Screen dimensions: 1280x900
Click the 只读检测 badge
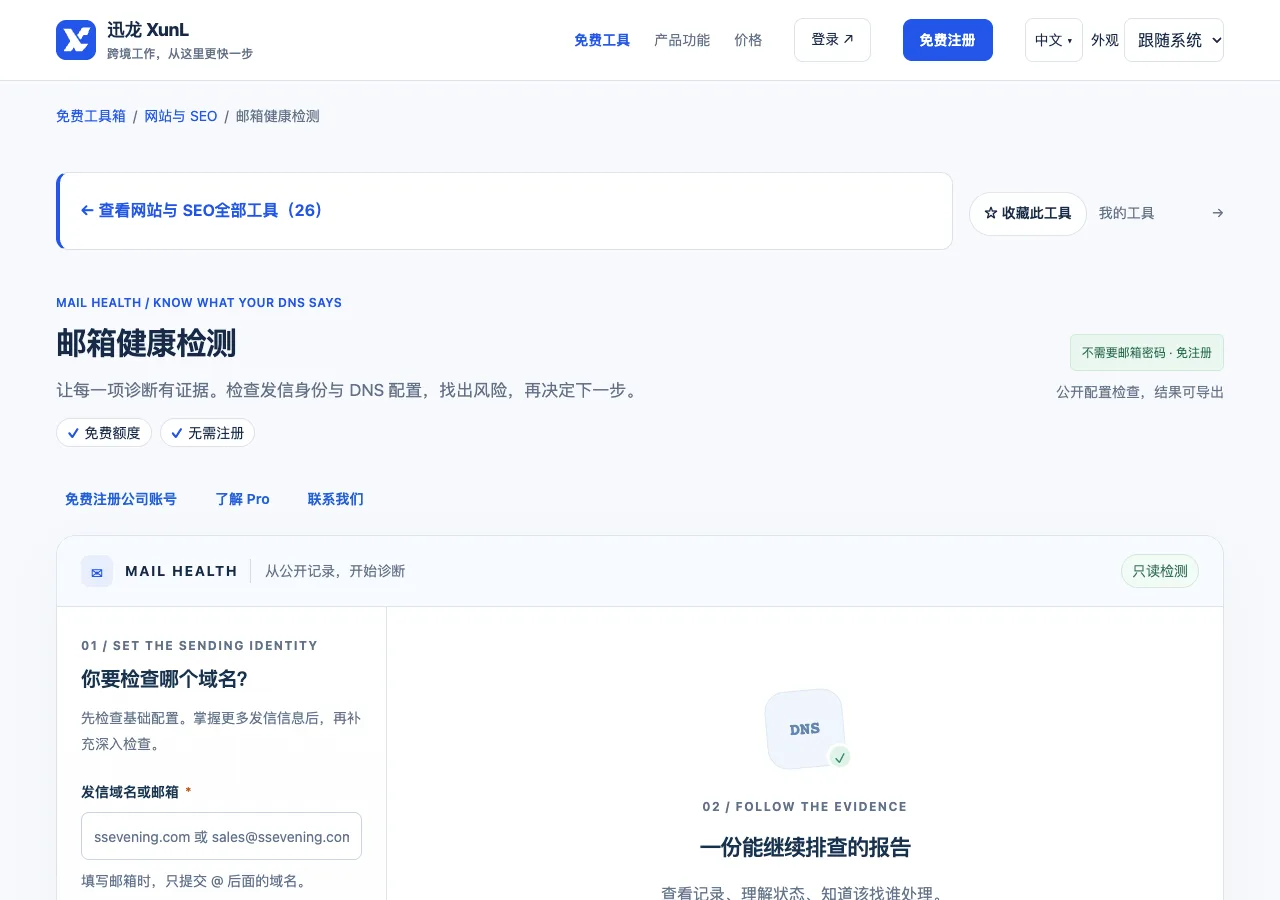coord(1160,571)
